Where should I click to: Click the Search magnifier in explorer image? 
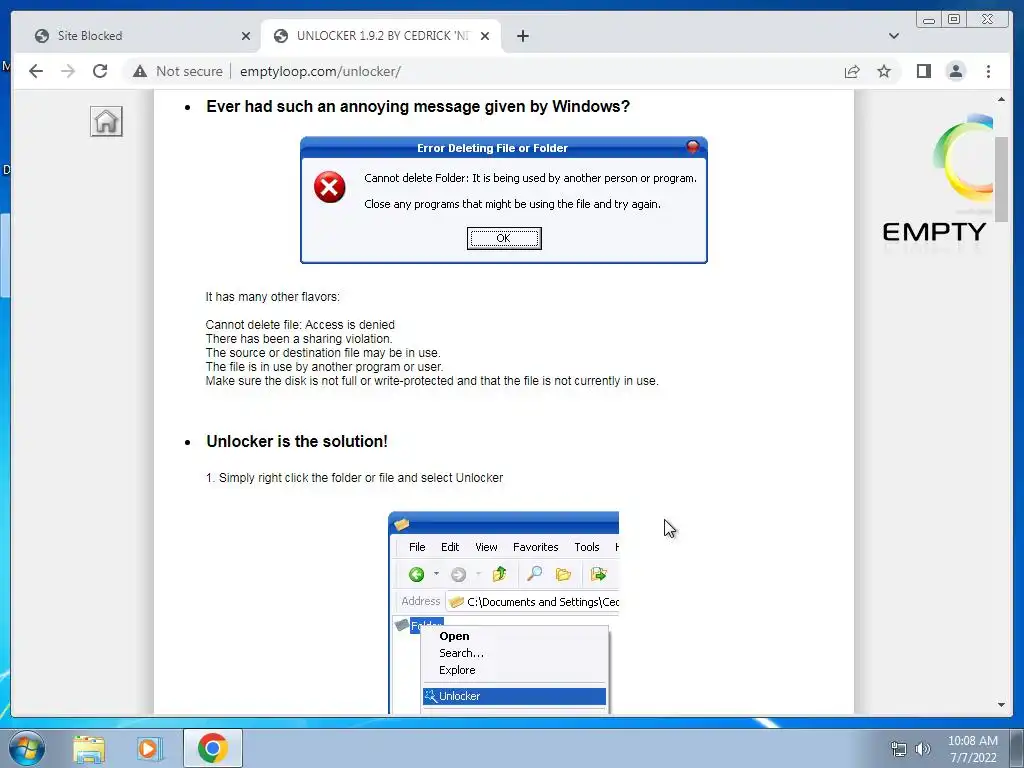(x=534, y=574)
